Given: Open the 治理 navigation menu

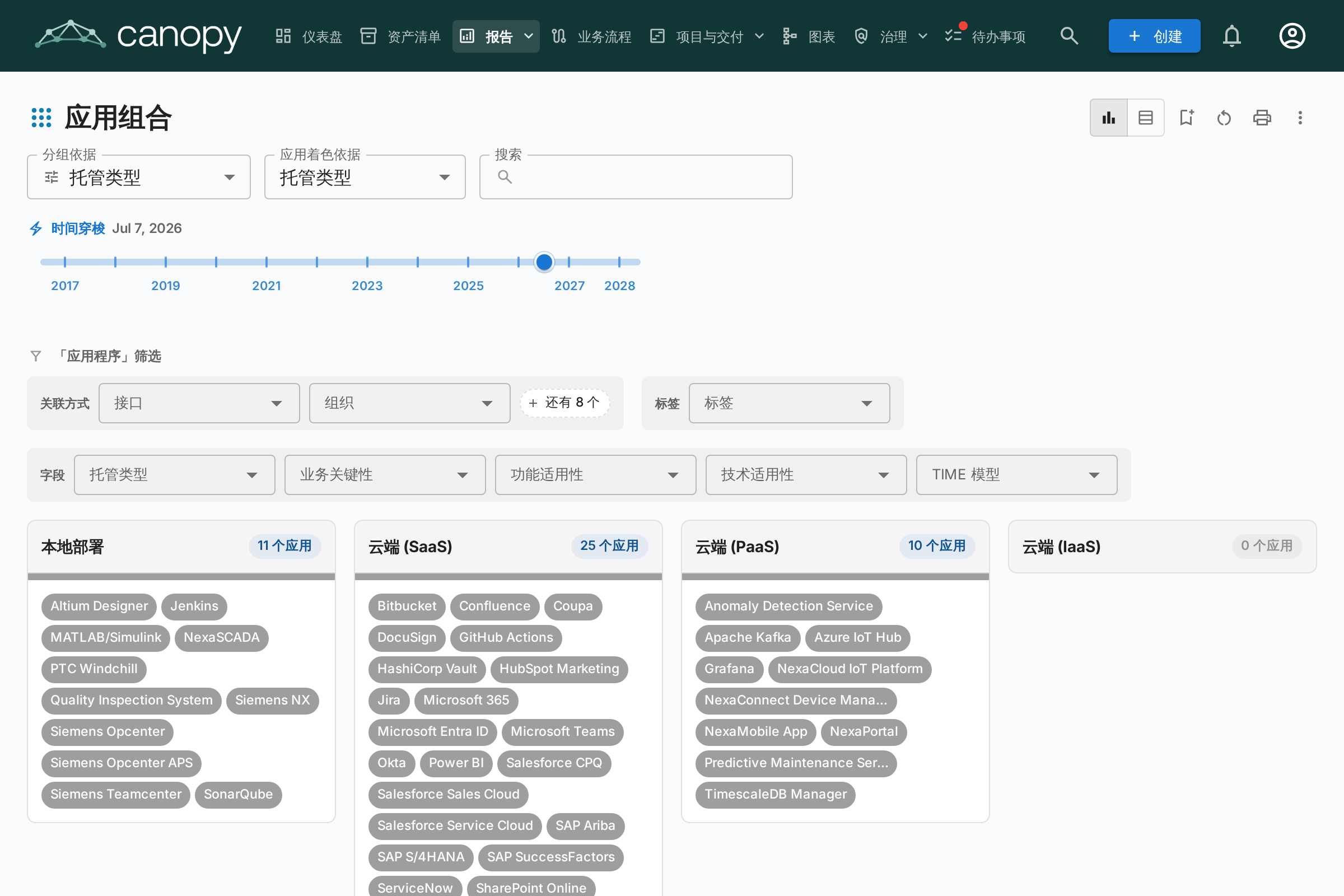Looking at the screenshot, I should pyautogui.click(x=891, y=36).
